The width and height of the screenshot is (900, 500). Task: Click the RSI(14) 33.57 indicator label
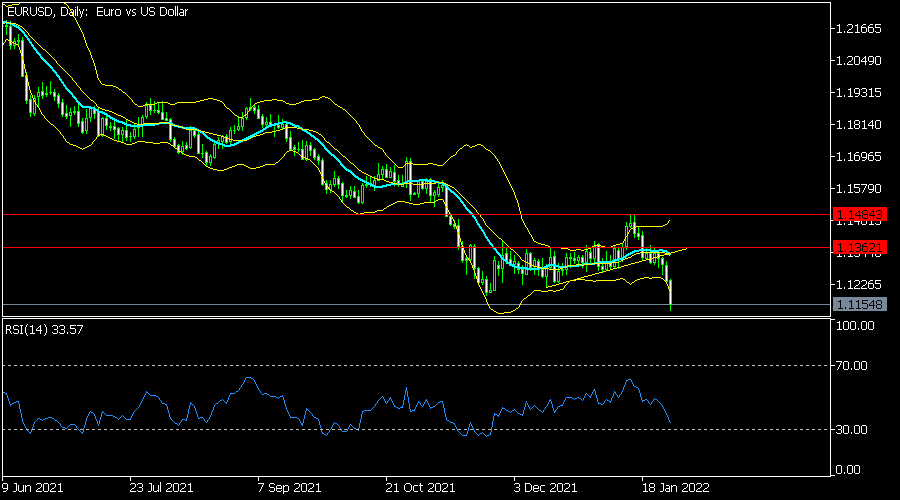[44, 330]
